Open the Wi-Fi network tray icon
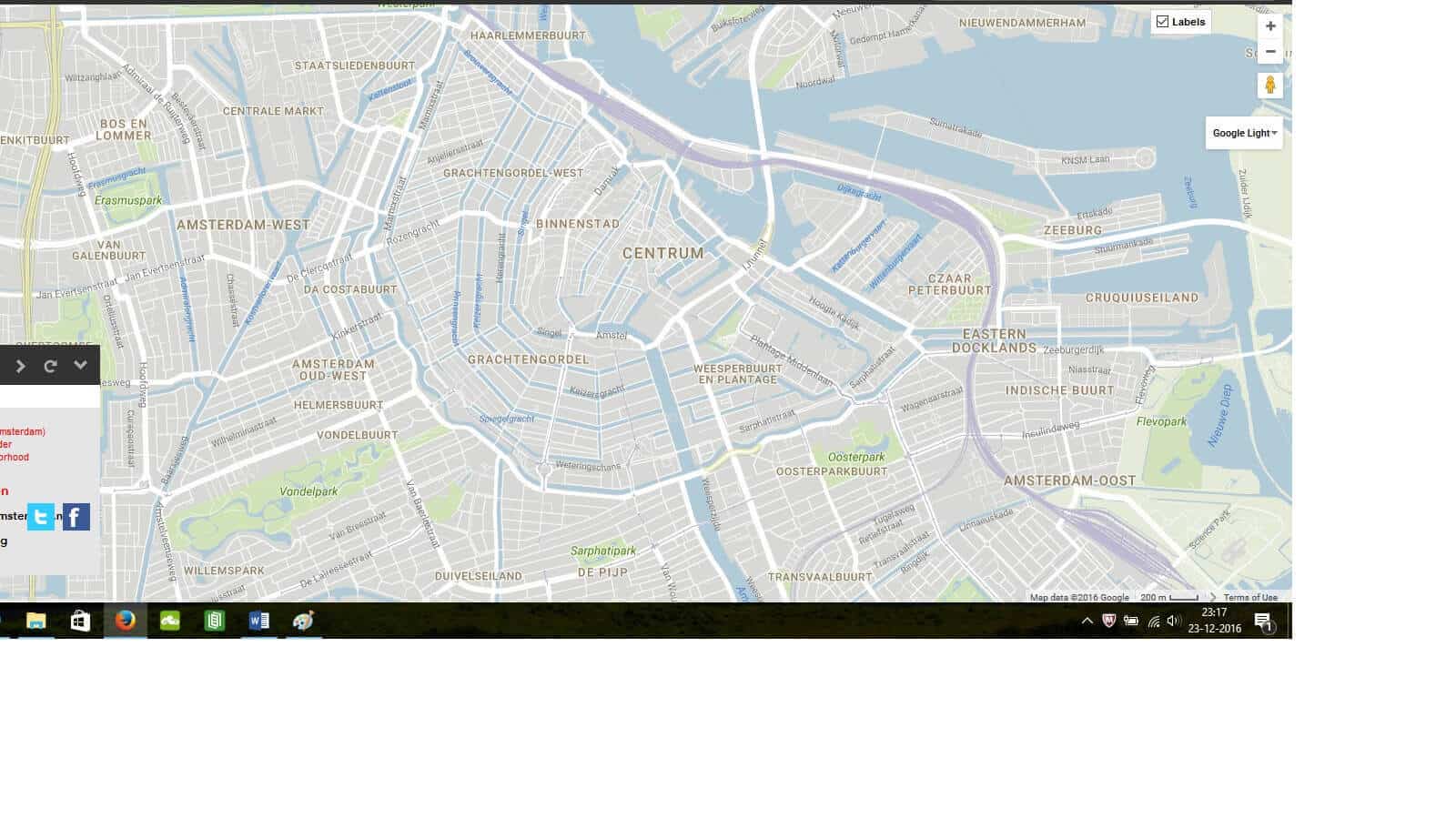 tap(1153, 621)
